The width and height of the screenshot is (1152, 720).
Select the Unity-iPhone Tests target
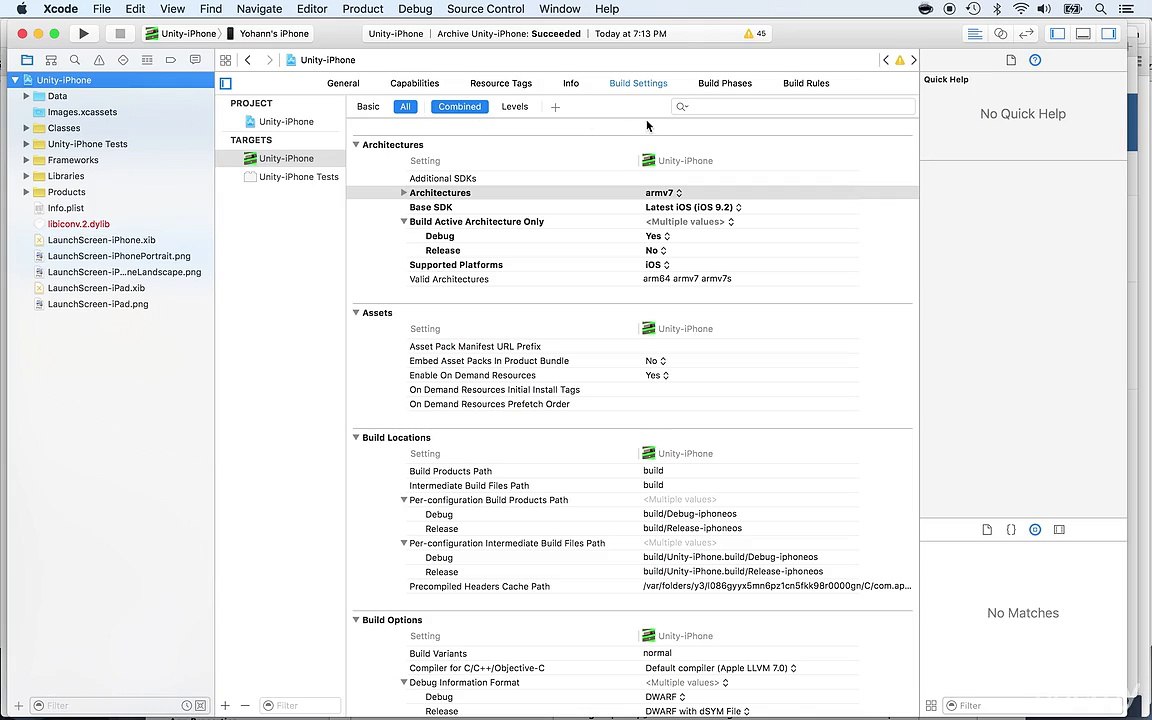pos(298,176)
